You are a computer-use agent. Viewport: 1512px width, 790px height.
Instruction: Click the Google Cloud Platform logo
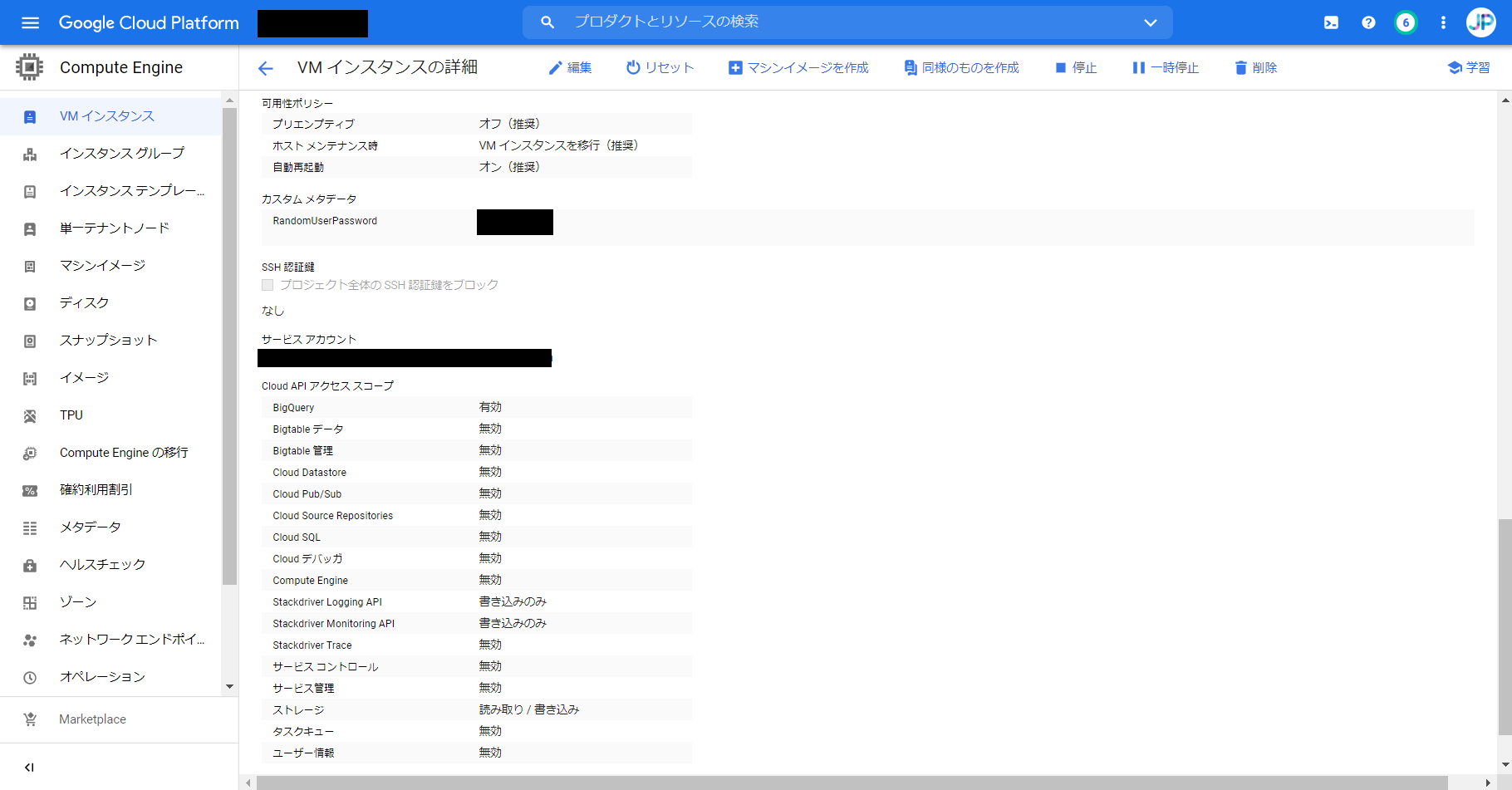[149, 22]
